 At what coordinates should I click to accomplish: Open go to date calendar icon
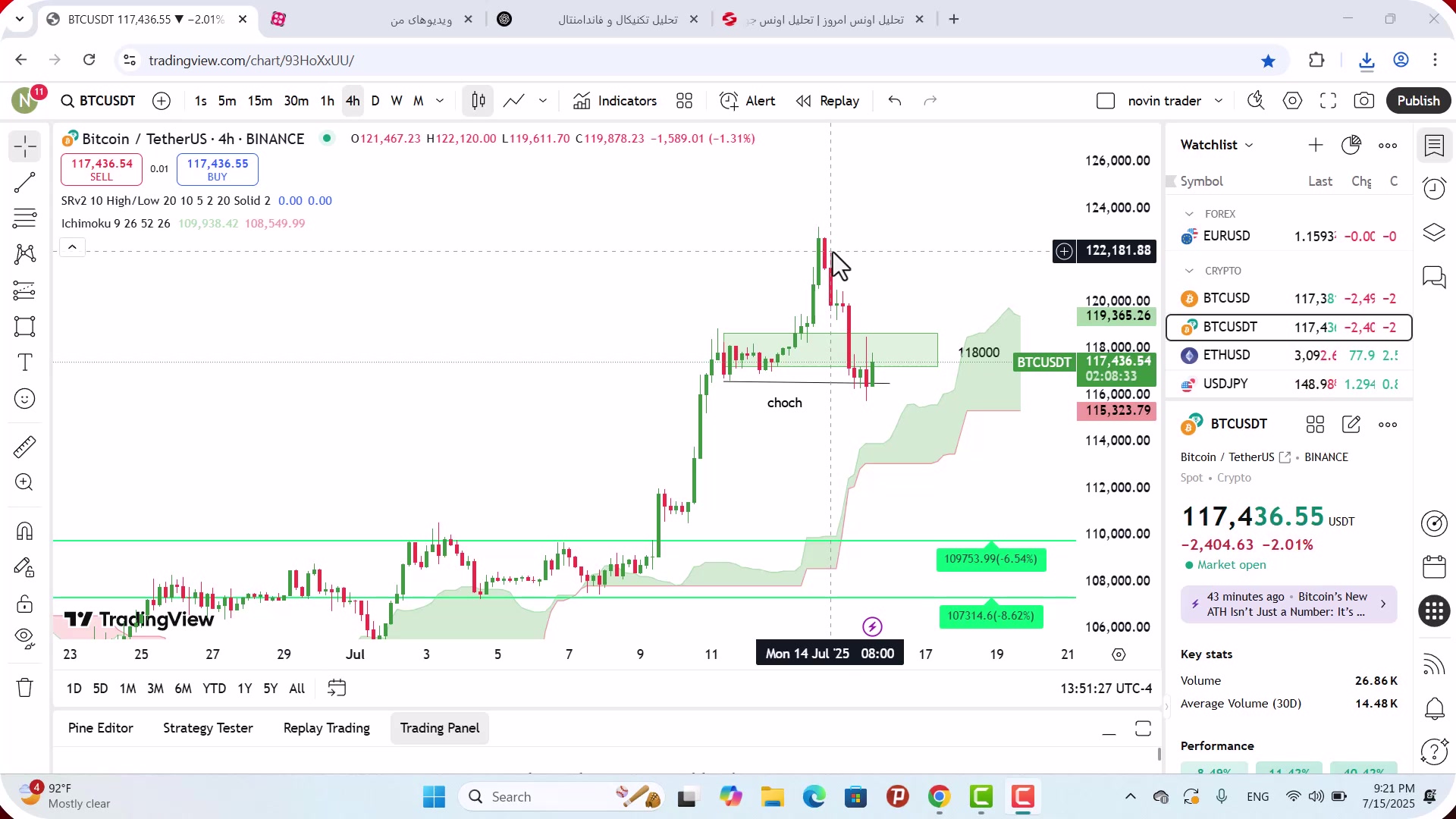[337, 689]
